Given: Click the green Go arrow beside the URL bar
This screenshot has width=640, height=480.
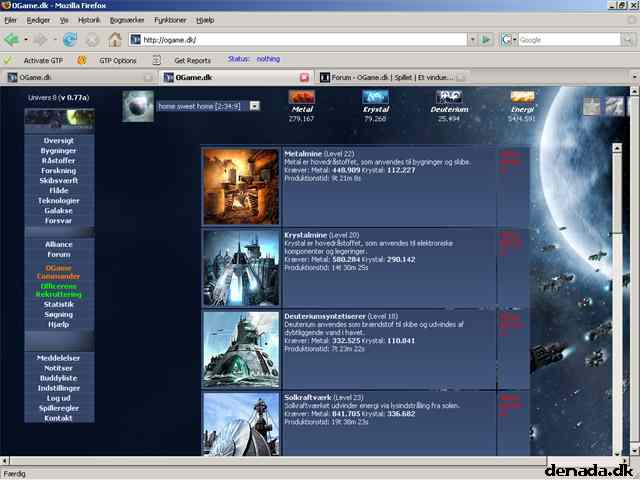Looking at the screenshot, I should (x=486, y=40).
